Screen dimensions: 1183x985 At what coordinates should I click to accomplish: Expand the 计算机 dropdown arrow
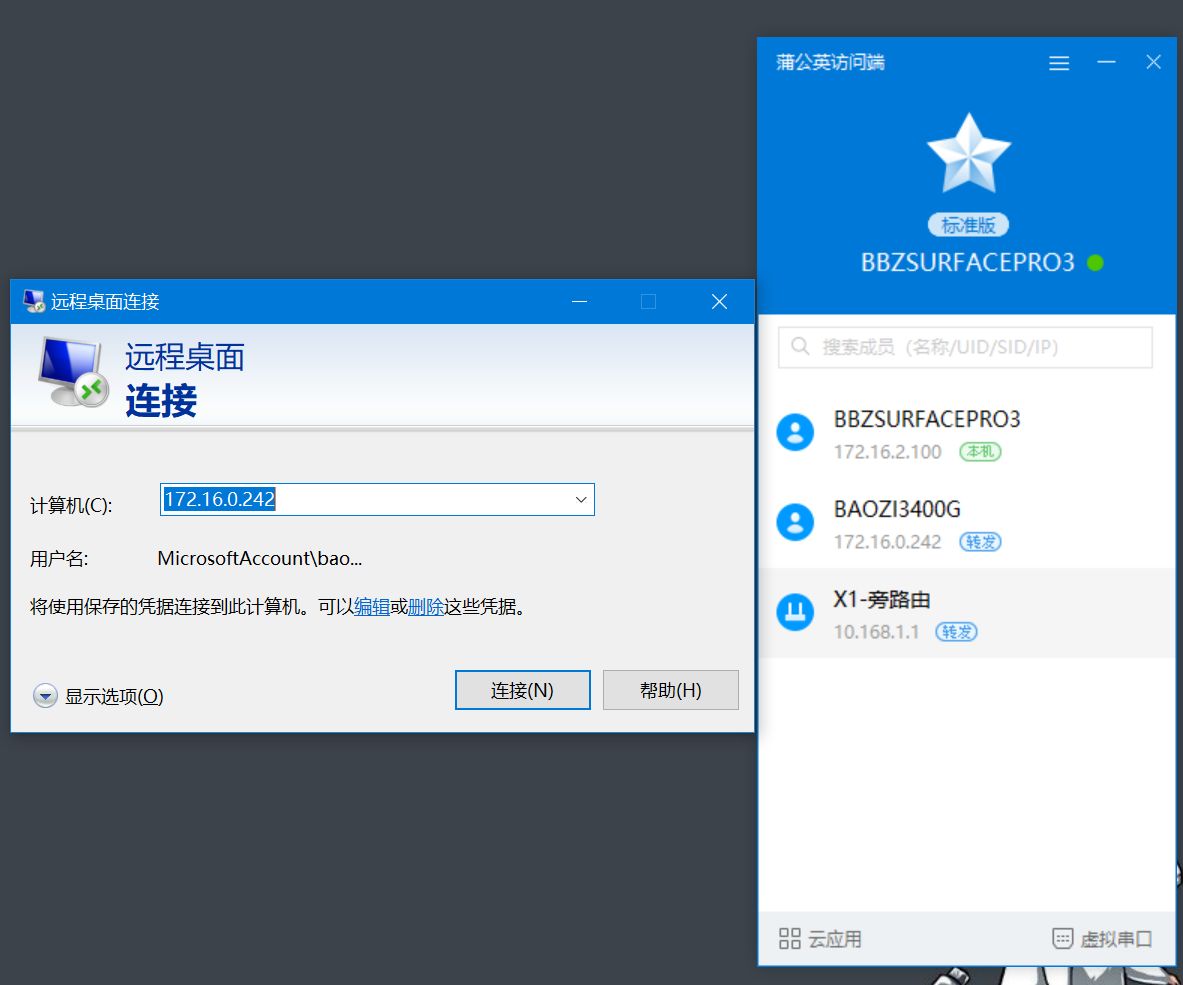(x=581, y=499)
